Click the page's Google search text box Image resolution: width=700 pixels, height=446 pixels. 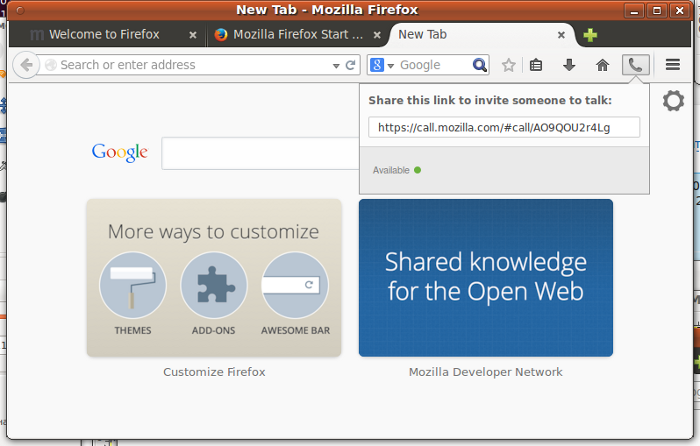tap(260, 154)
